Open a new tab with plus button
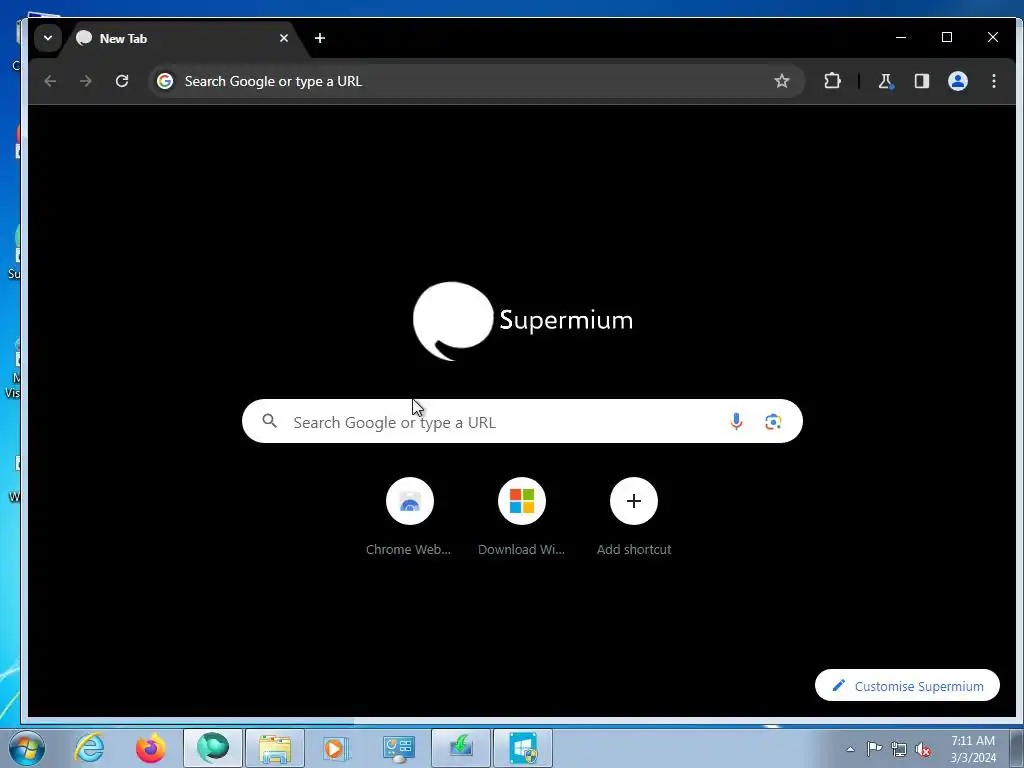The height and width of the screenshot is (768, 1024). (x=320, y=39)
